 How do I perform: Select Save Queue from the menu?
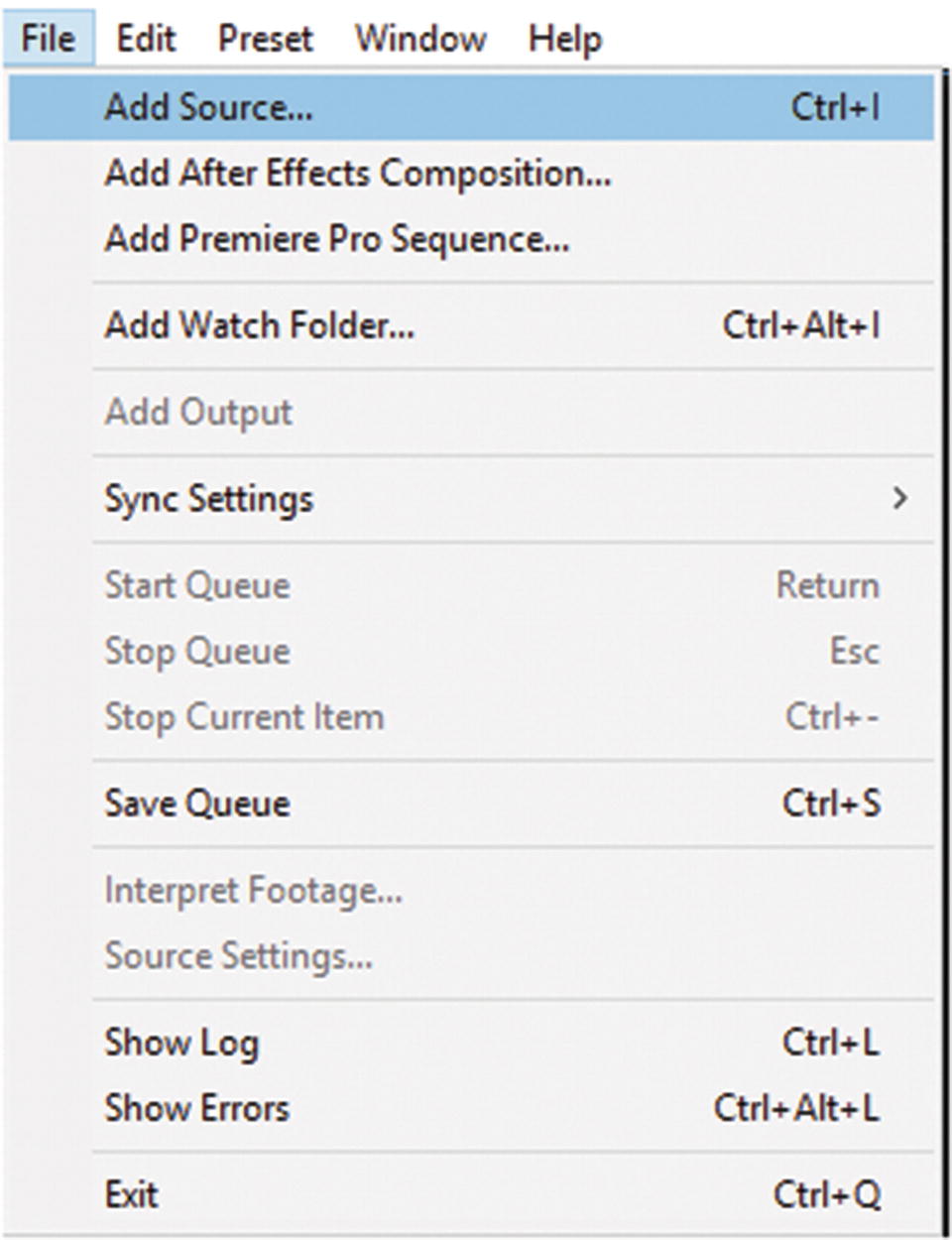point(197,804)
